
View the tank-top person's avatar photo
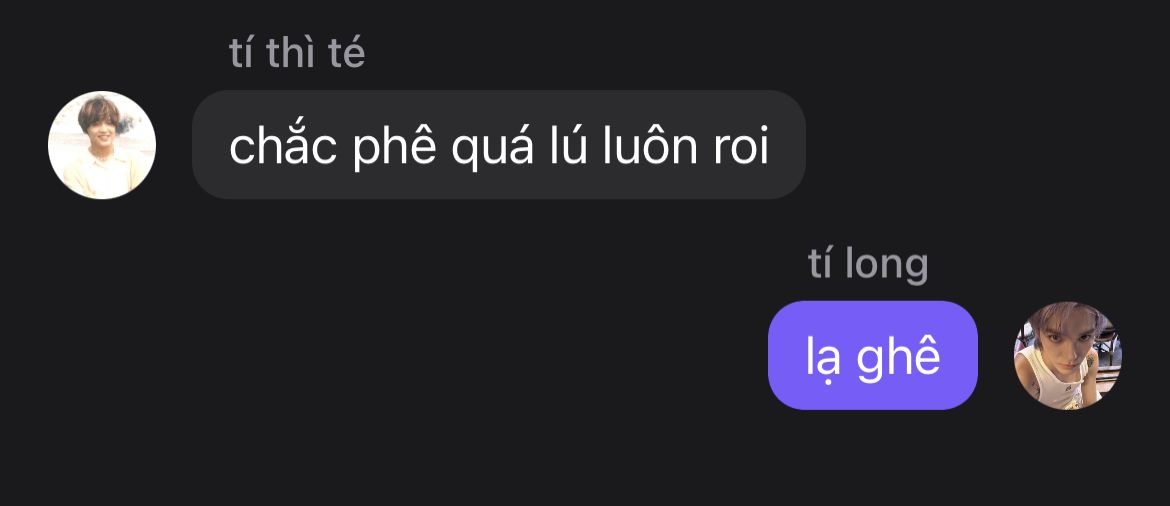point(1067,355)
